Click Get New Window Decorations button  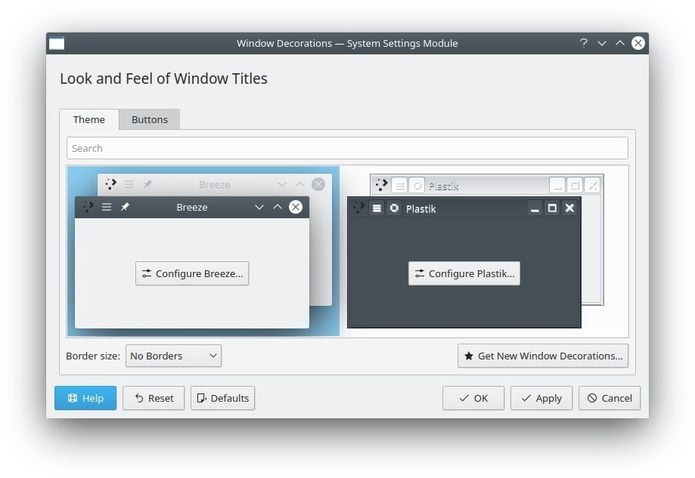[543, 356]
